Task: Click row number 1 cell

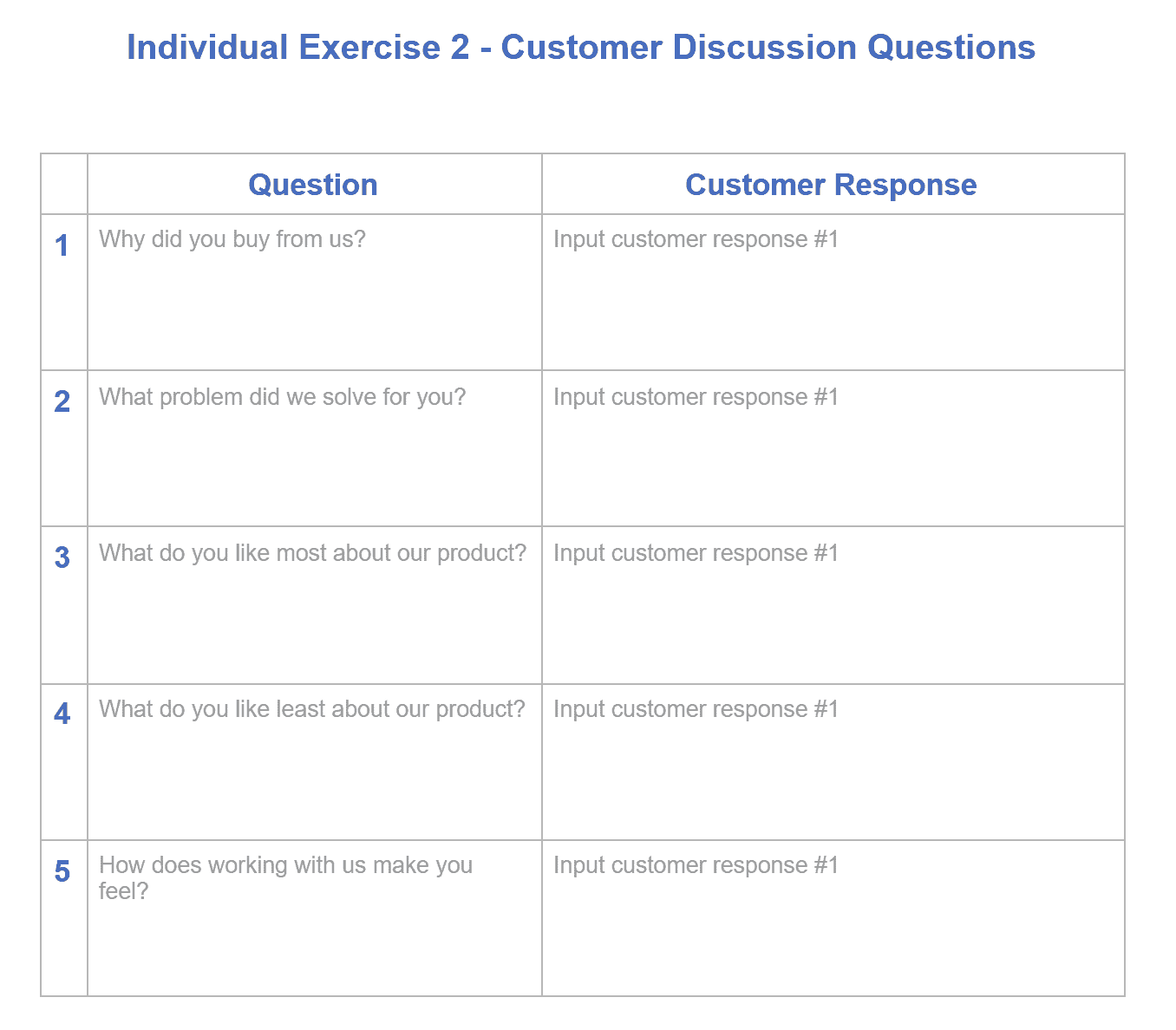Action: [64, 292]
